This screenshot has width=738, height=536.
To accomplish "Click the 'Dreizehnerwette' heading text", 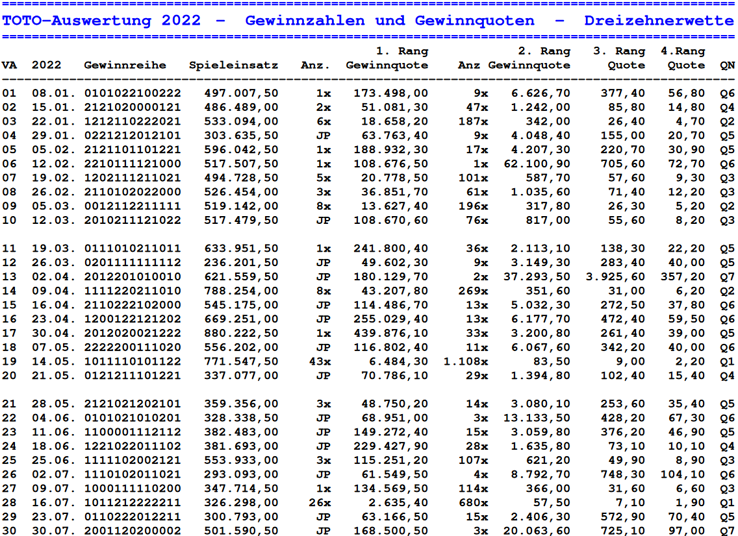I will 659,21.
